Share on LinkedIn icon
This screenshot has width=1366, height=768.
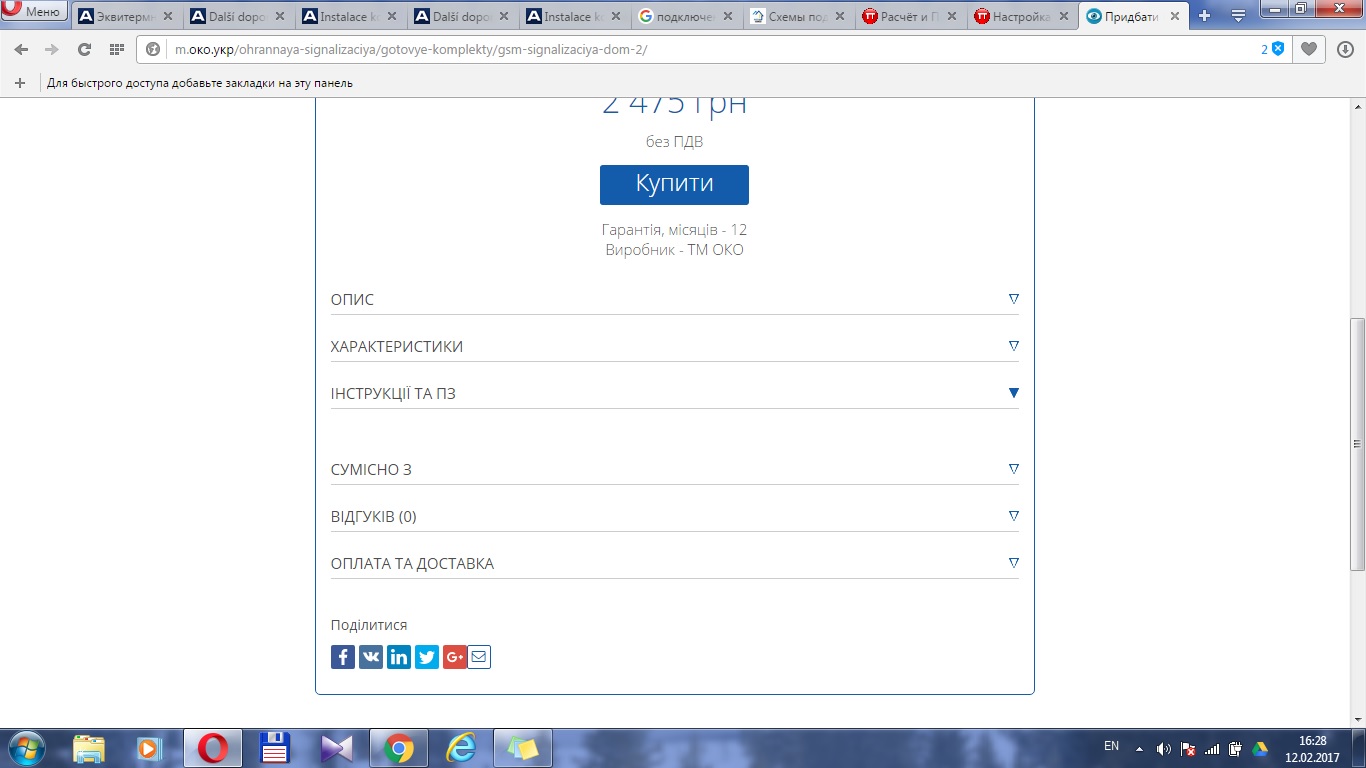pos(399,657)
